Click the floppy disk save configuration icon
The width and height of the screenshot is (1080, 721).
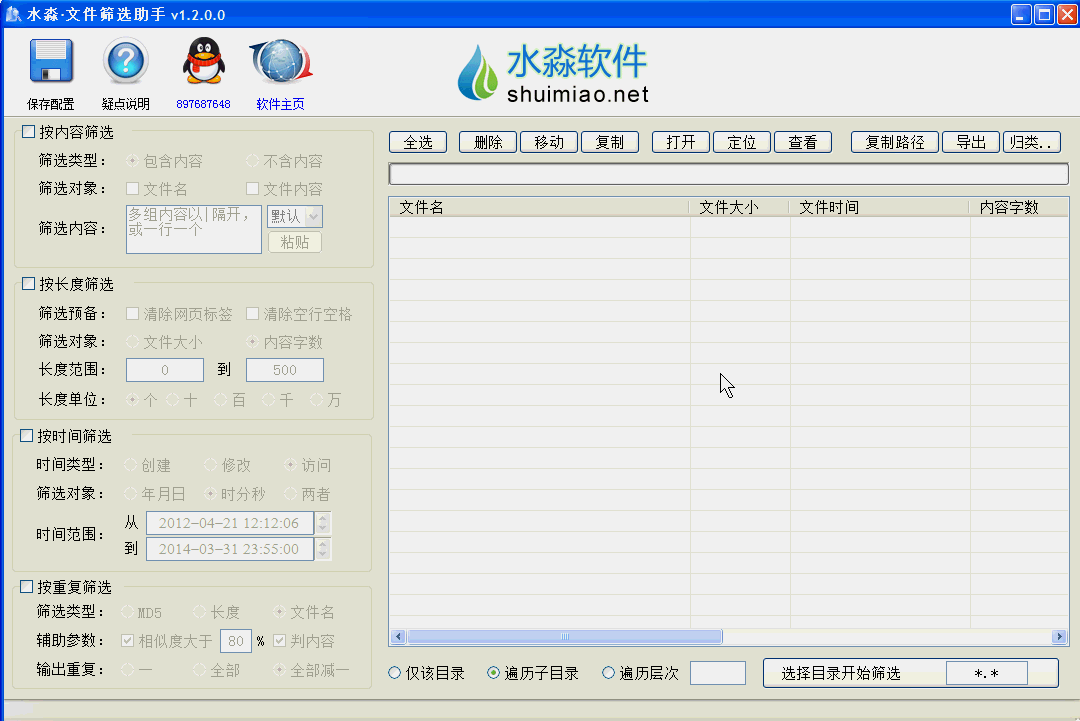pos(50,62)
